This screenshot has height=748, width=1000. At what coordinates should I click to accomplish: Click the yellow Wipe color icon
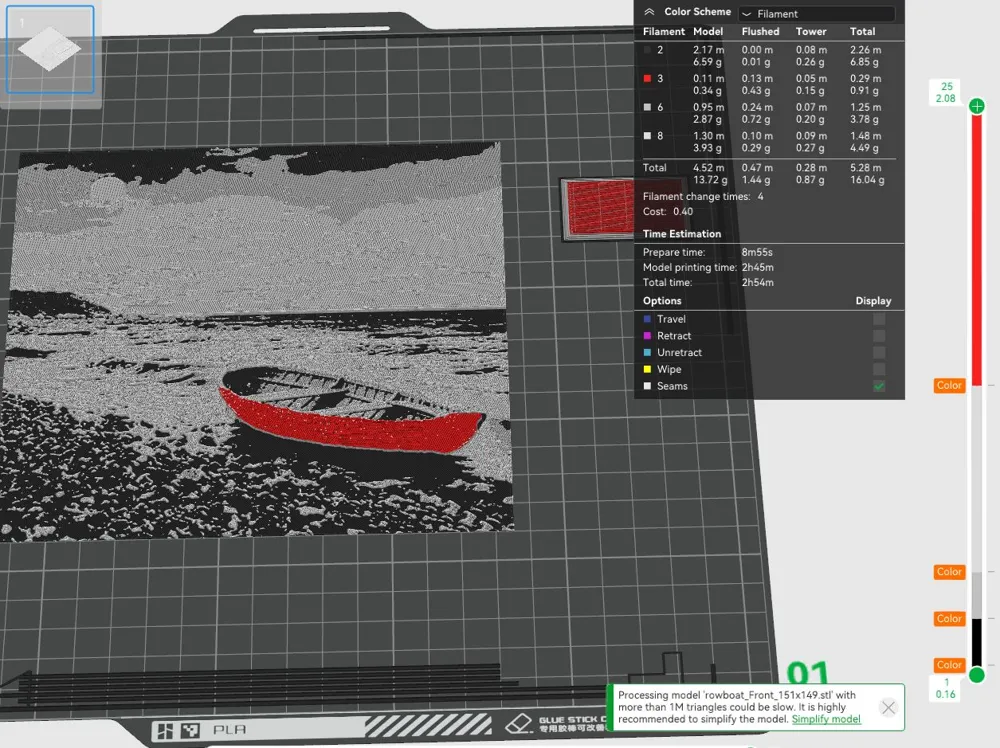(x=647, y=369)
